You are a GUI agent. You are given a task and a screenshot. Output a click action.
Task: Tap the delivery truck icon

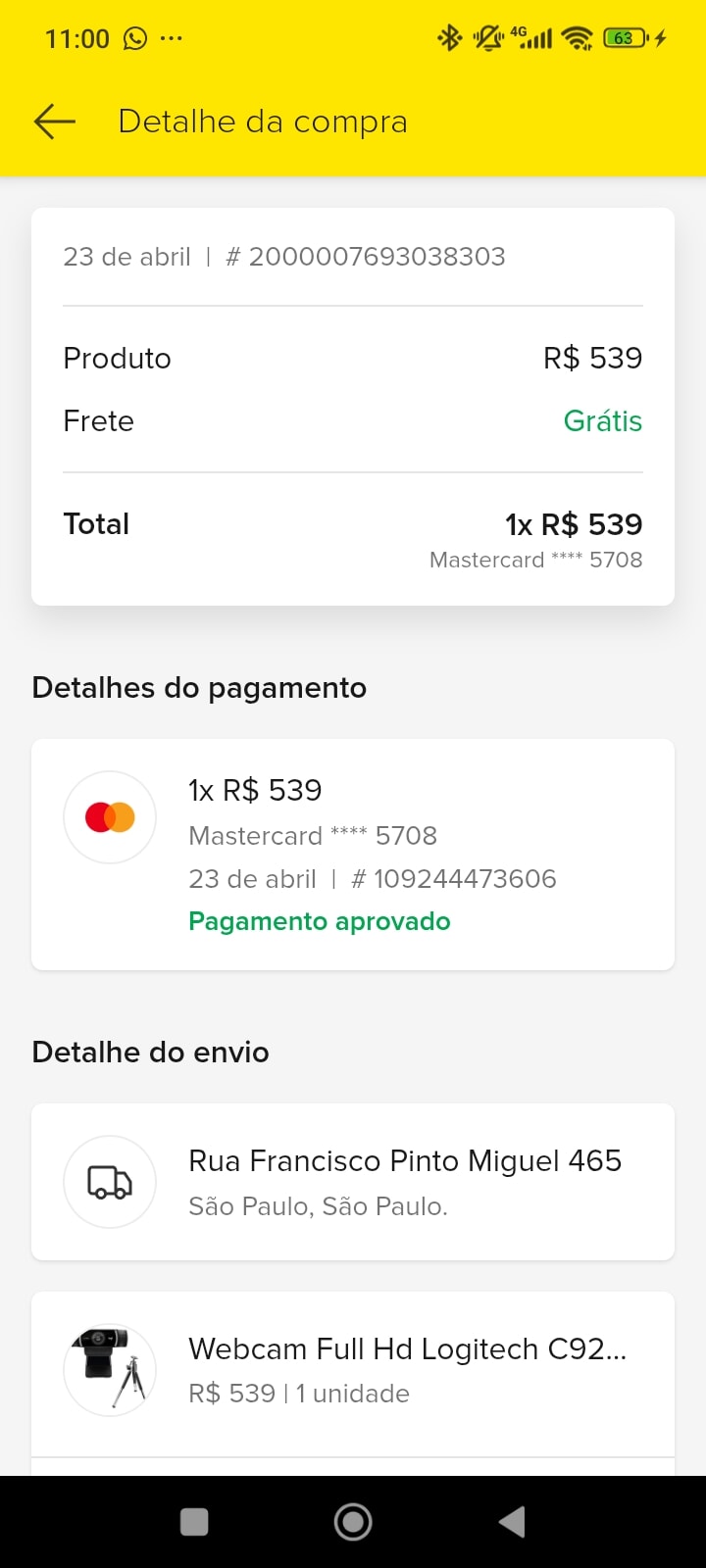(110, 1182)
